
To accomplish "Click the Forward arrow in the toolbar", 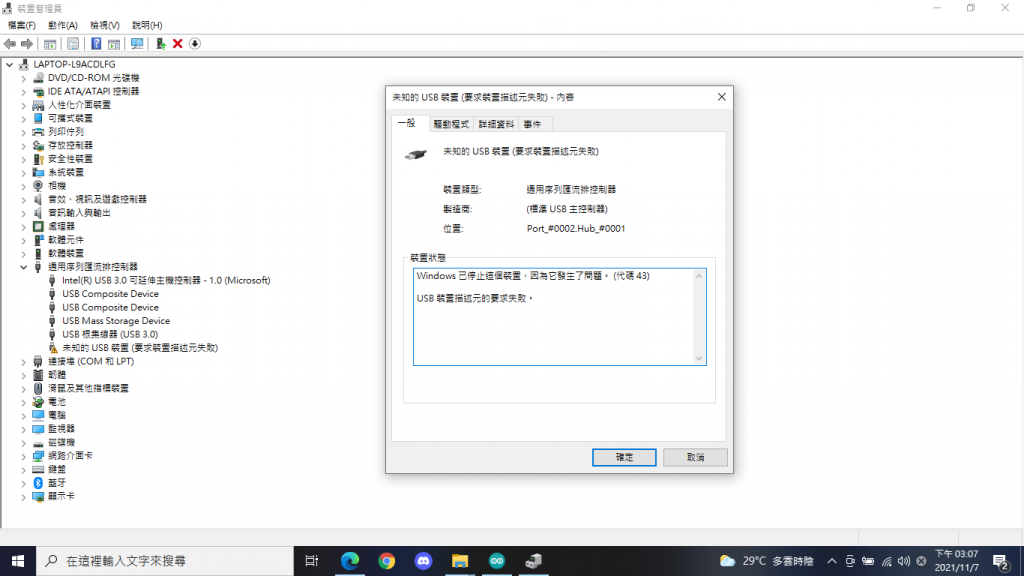I will [27, 44].
